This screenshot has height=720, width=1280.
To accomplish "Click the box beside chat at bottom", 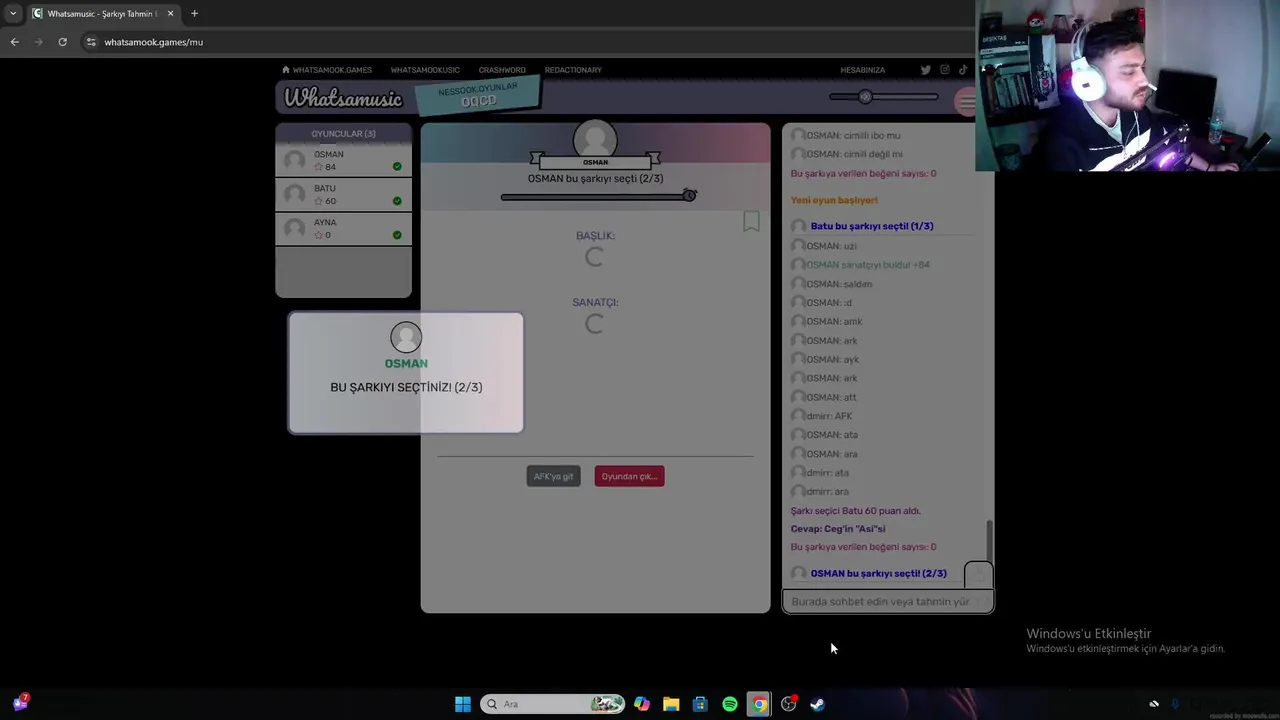I will coord(979,575).
